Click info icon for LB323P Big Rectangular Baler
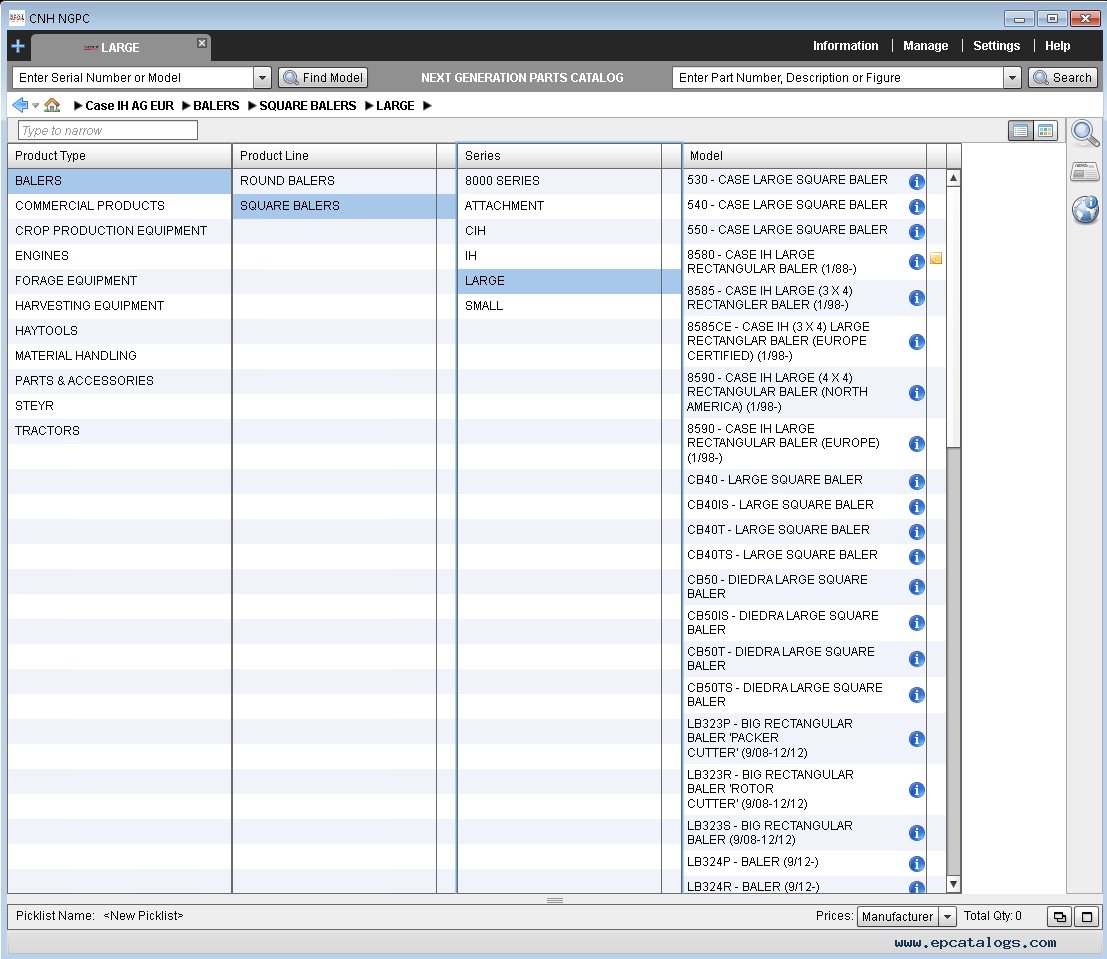The width and height of the screenshot is (1107, 959). tap(916, 739)
